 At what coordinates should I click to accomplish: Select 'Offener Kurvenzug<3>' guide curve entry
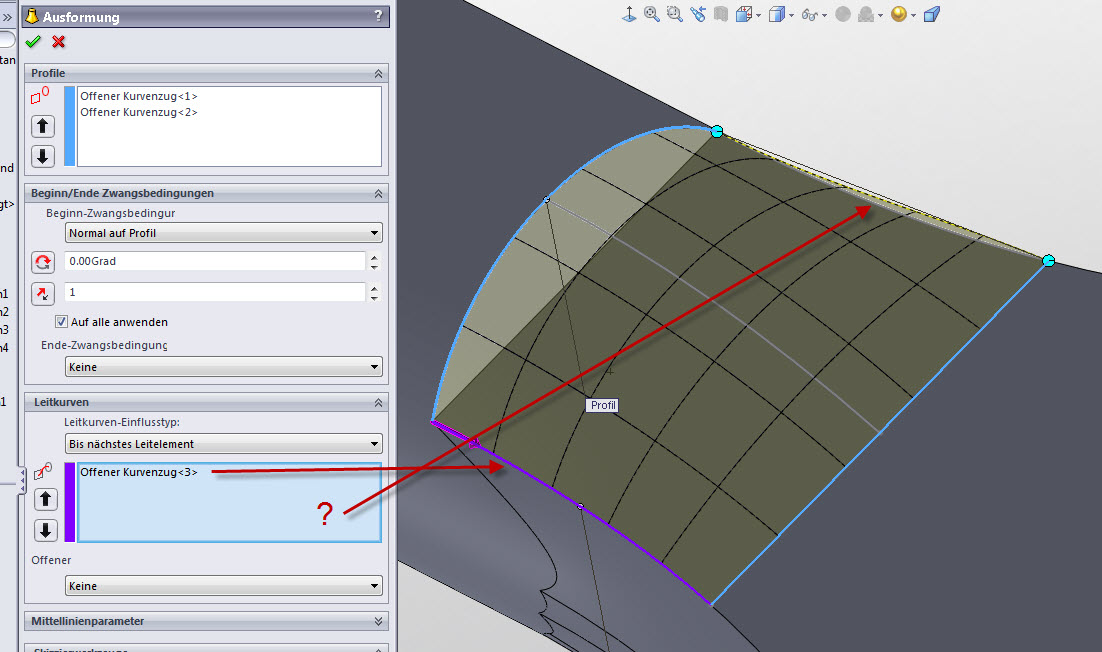coord(139,472)
